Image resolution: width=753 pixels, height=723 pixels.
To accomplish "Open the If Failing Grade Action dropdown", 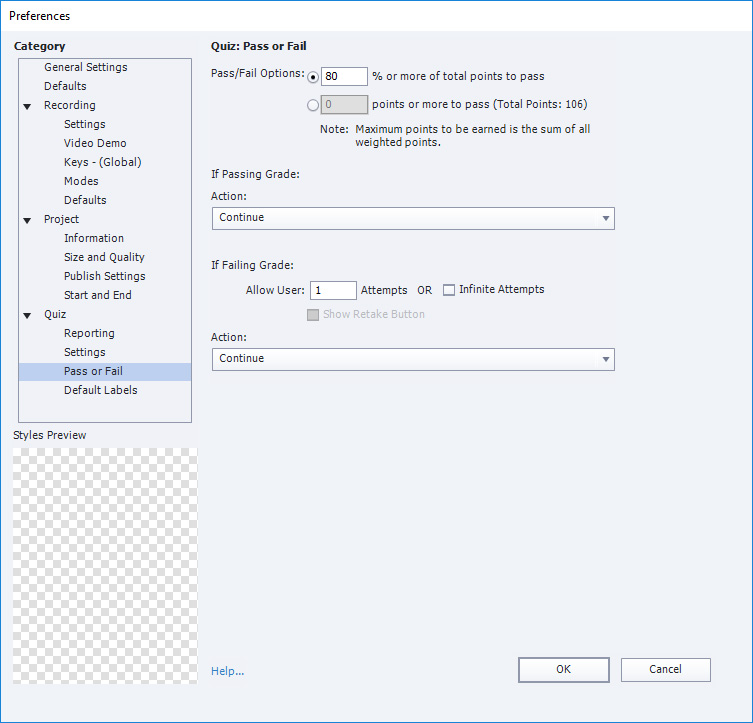I will click(413, 360).
